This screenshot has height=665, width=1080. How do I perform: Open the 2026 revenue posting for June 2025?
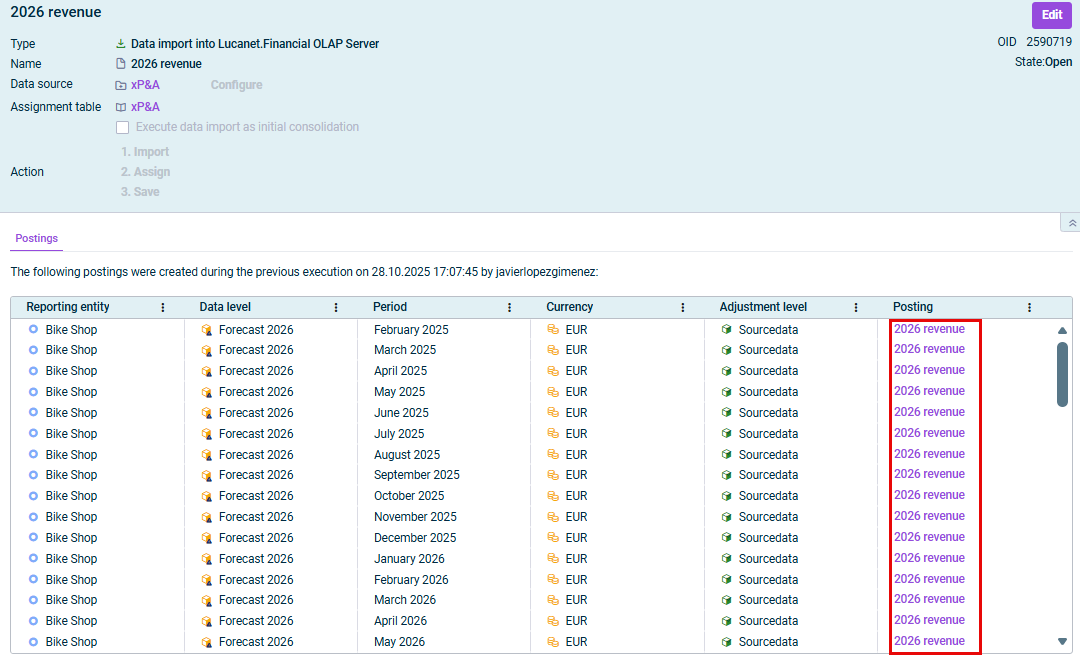click(929, 411)
